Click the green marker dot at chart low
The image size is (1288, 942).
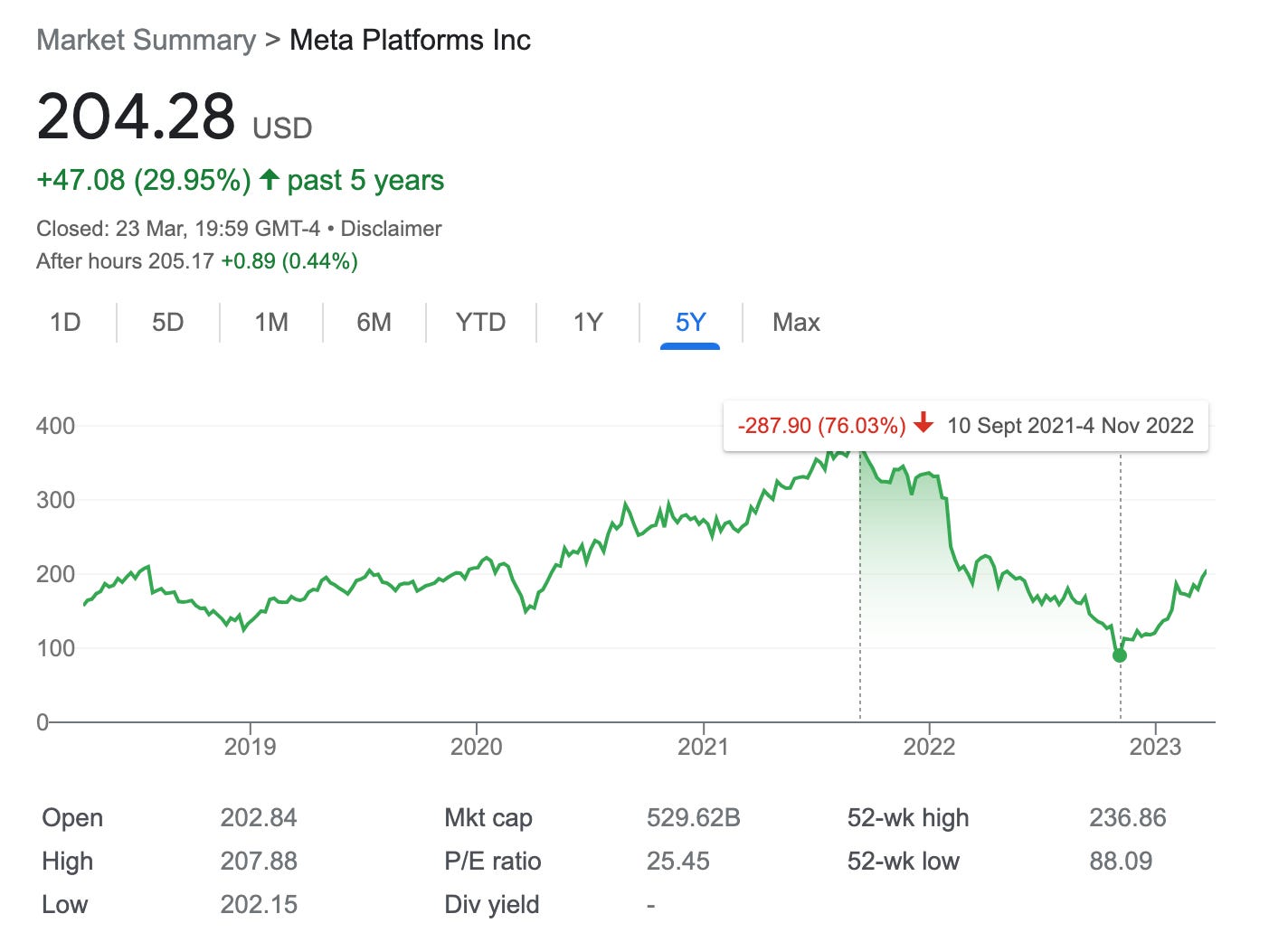tap(1120, 655)
